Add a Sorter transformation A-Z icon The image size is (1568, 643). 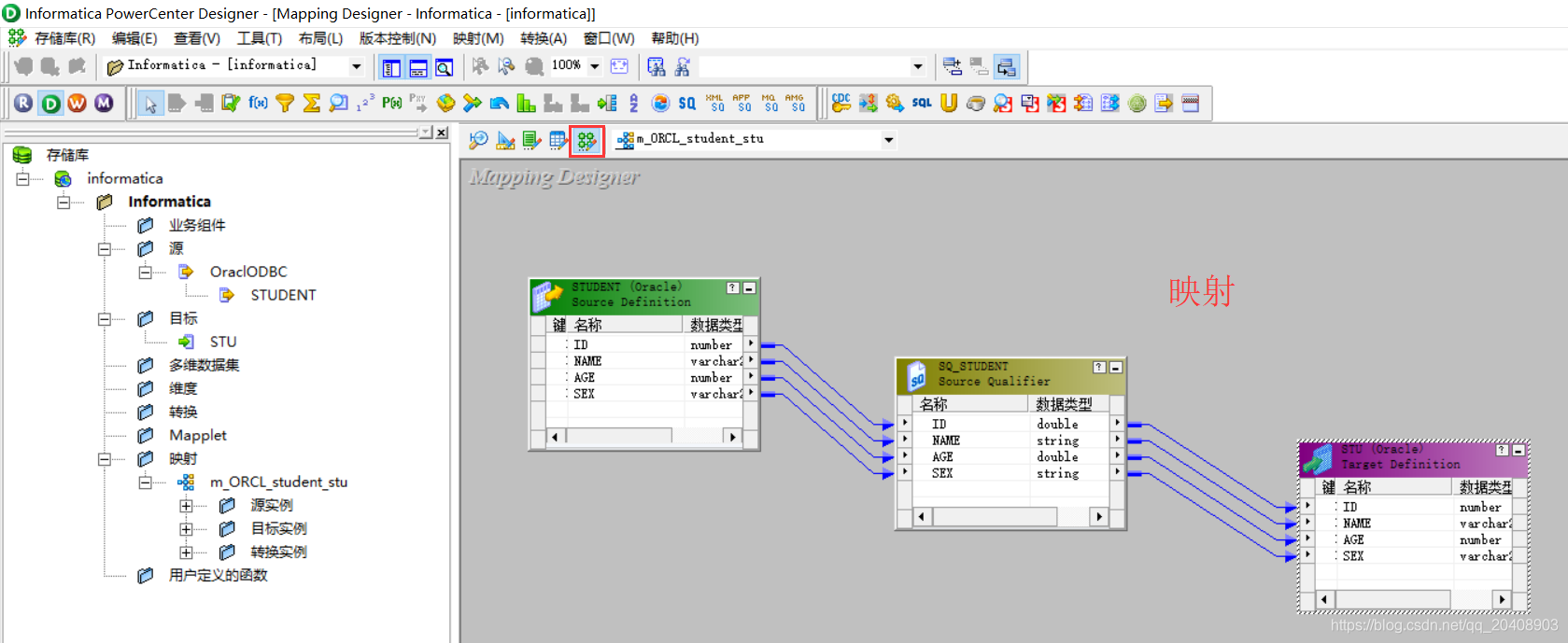(x=634, y=103)
